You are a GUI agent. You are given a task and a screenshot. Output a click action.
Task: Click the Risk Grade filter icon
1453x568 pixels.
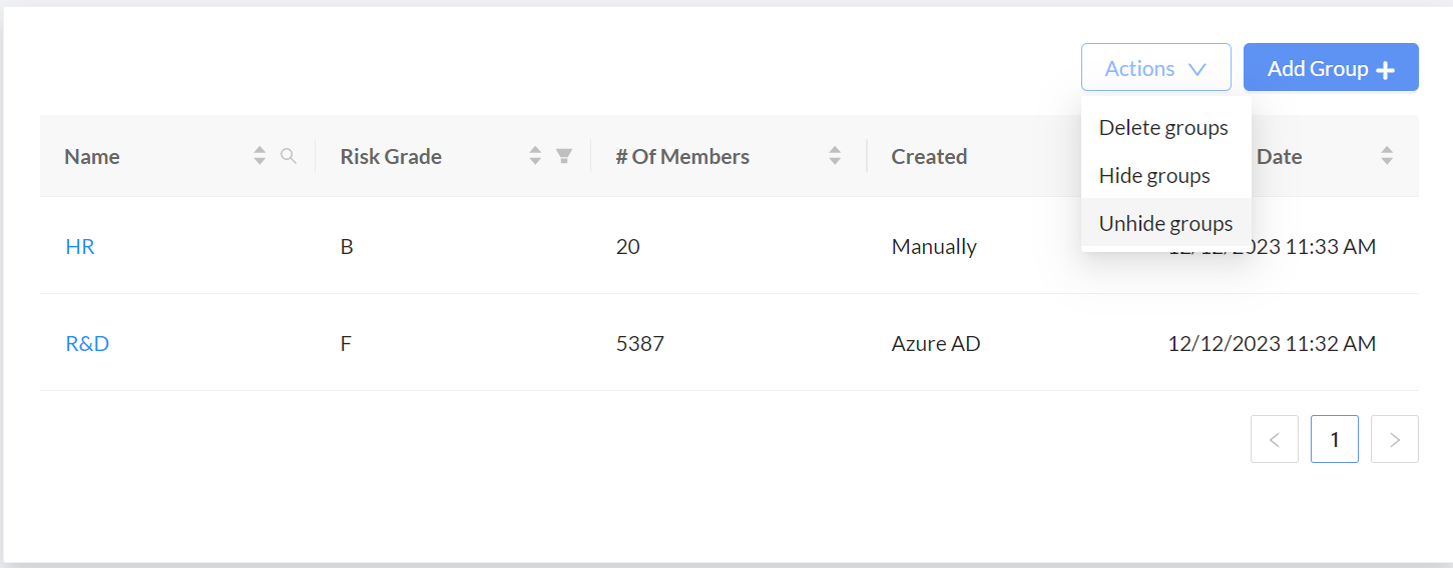click(x=564, y=156)
